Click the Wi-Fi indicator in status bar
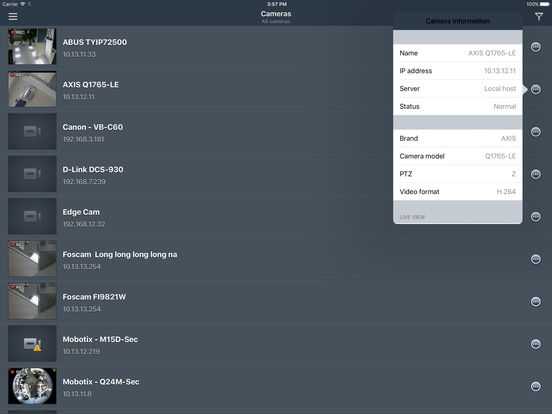 (x=23, y=4)
